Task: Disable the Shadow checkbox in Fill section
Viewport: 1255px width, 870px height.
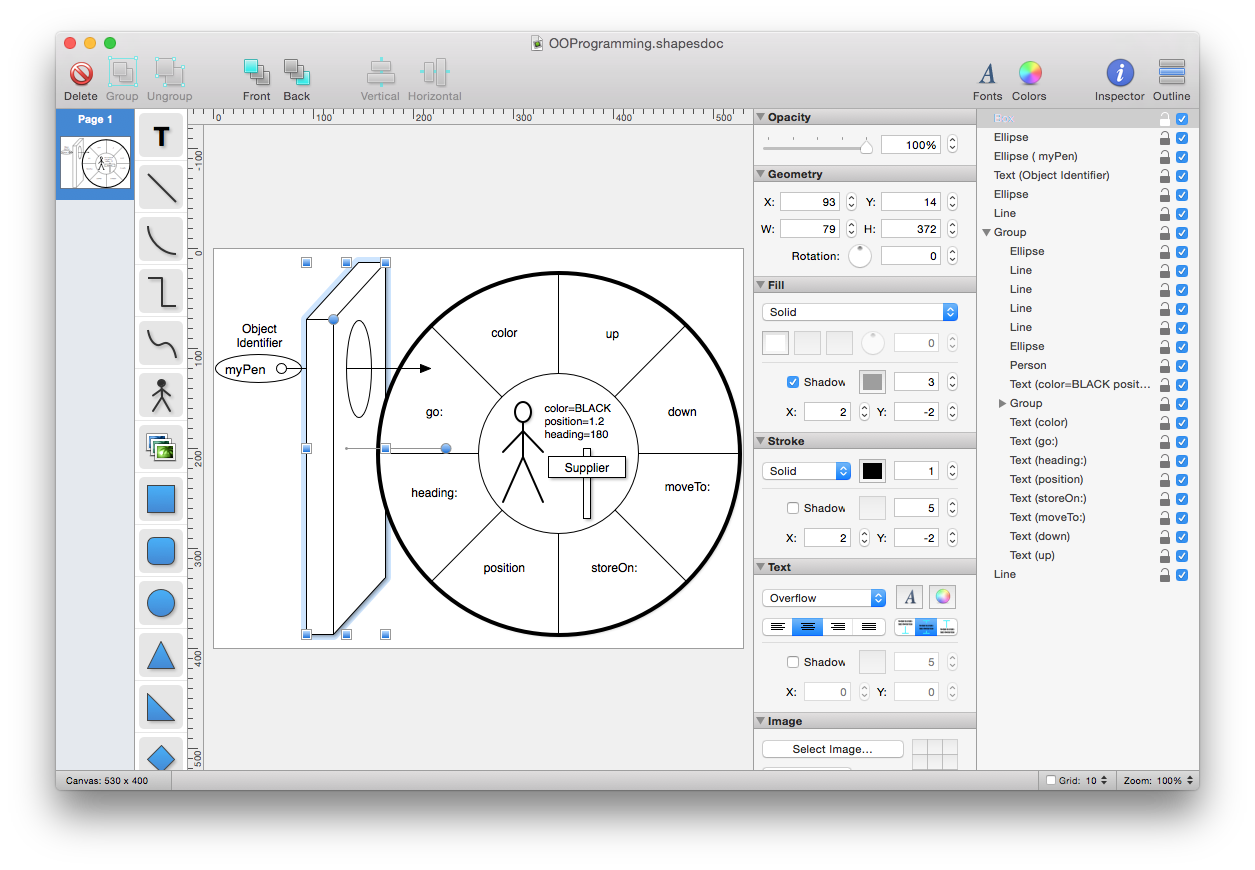Action: [x=795, y=381]
